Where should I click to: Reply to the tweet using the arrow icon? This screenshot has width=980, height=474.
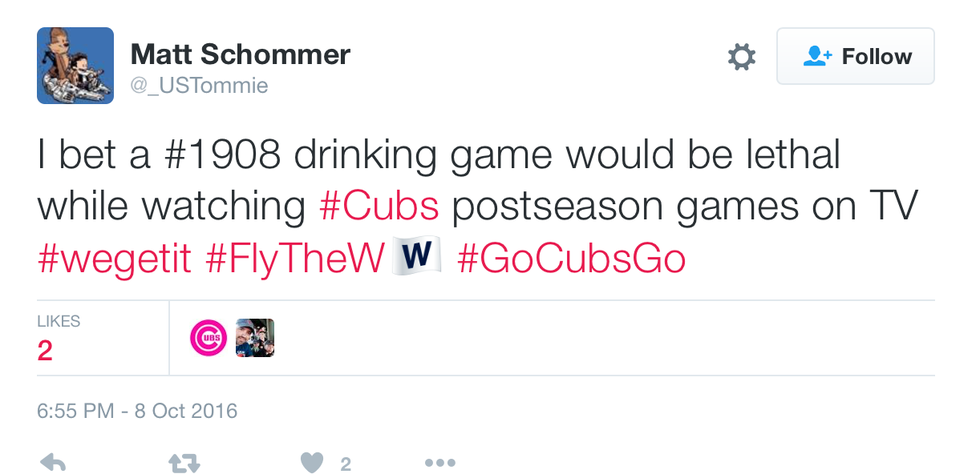[x=52, y=463]
